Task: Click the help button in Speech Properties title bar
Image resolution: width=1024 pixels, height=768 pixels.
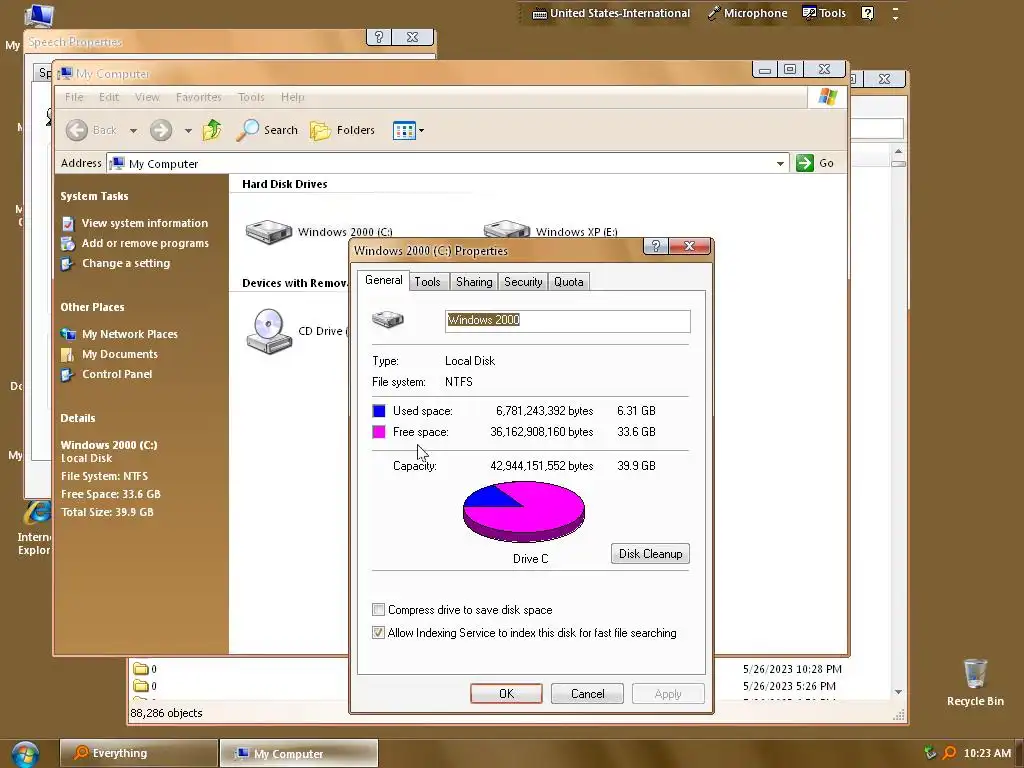Action: (379, 37)
